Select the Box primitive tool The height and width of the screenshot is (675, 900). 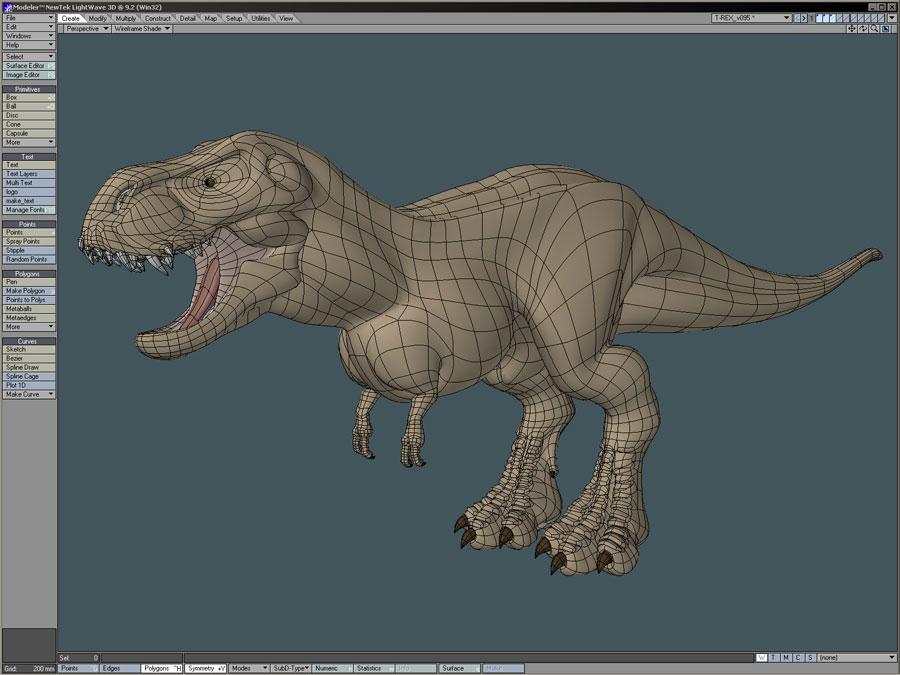(x=29, y=98)
